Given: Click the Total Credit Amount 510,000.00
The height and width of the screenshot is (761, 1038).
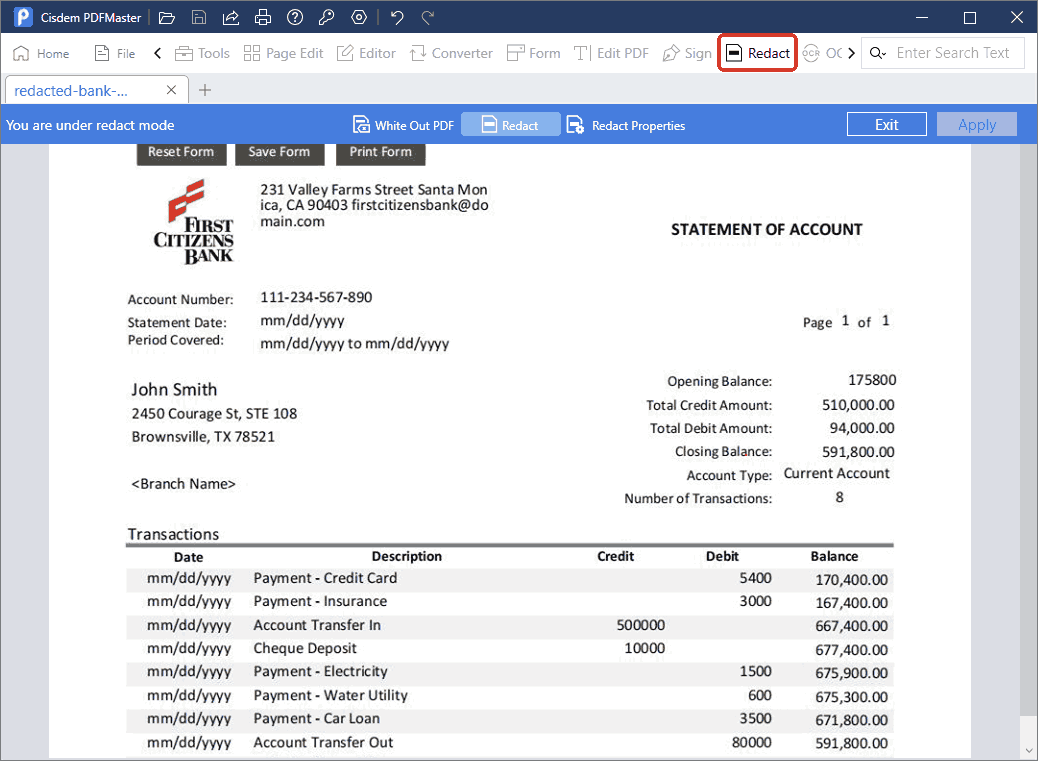Looking at the screenshot, I should click(x=858, y=405).
